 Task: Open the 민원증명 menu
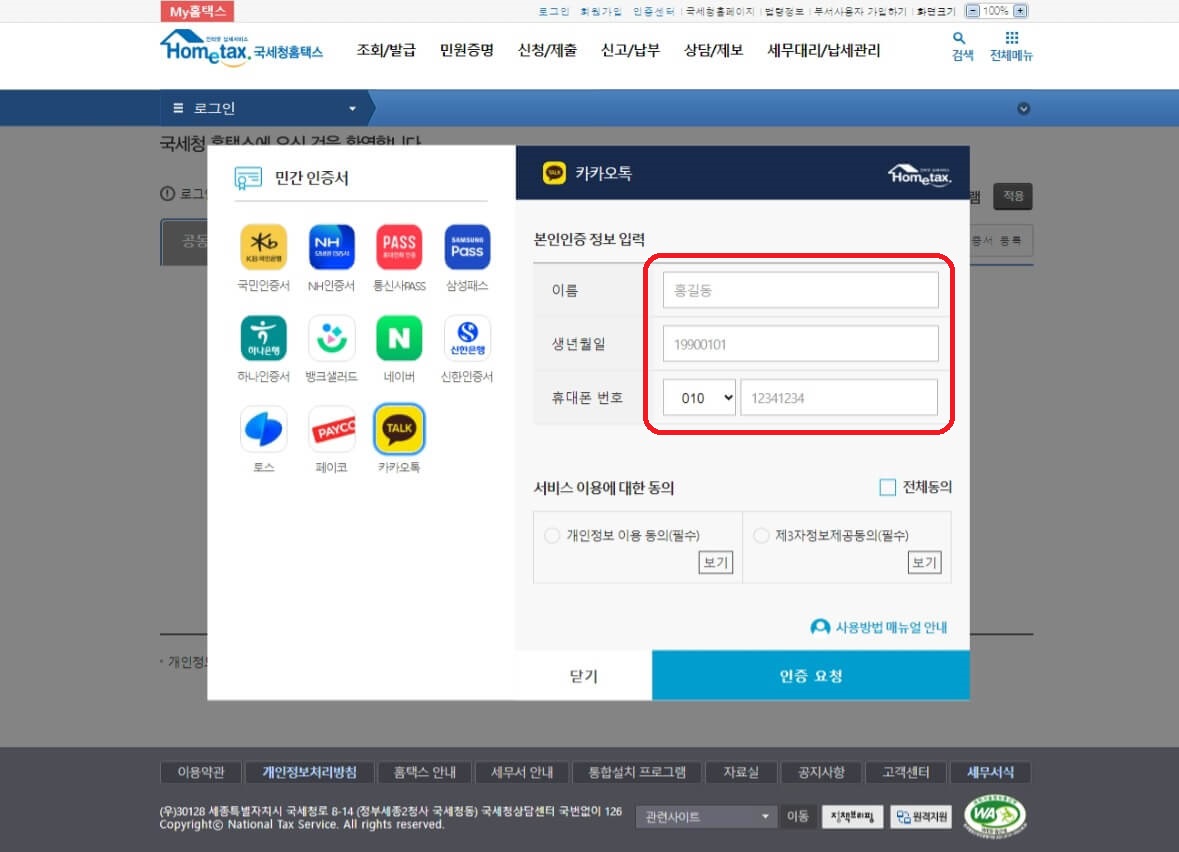[x=466, y=50]
